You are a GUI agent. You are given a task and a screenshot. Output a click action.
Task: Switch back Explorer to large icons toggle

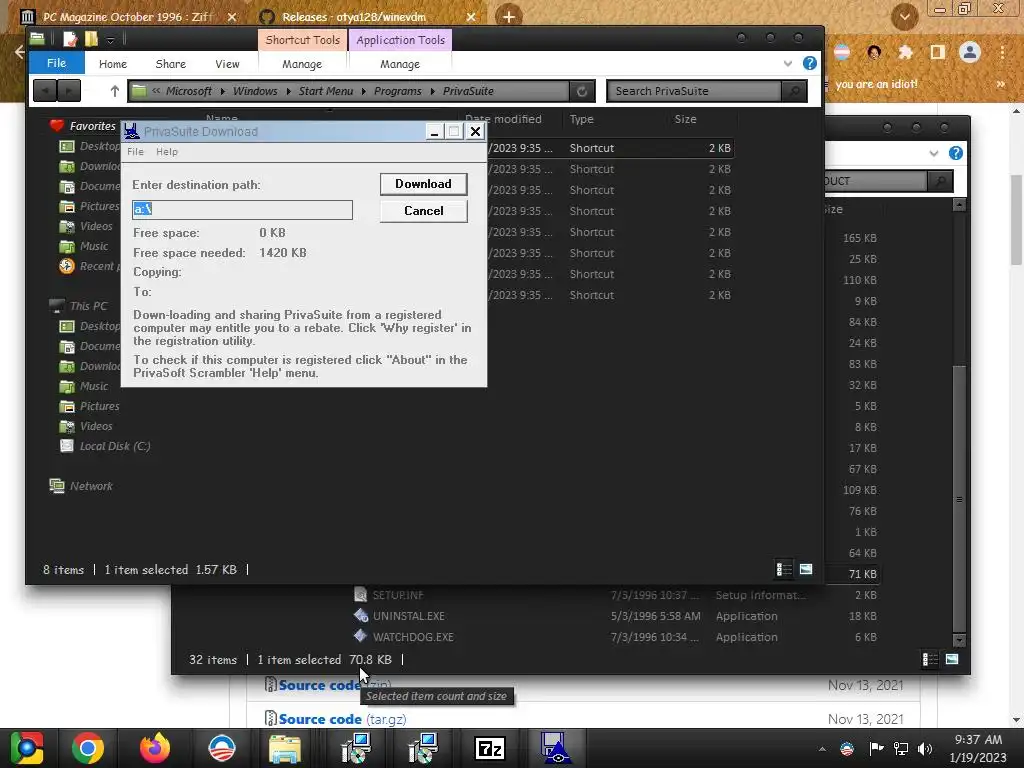(952, 660)
